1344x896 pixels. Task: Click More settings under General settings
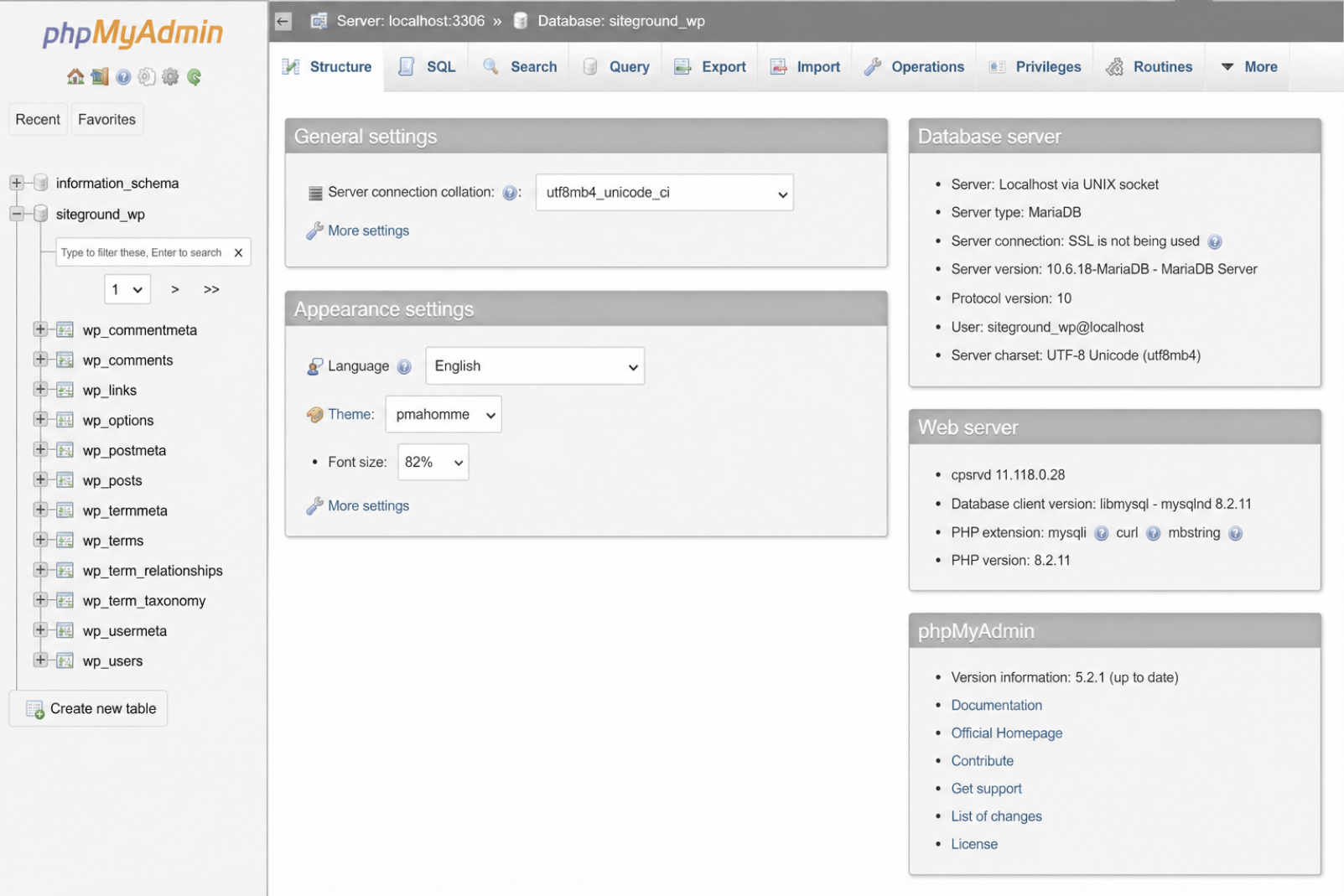click(x=368, y=230)
